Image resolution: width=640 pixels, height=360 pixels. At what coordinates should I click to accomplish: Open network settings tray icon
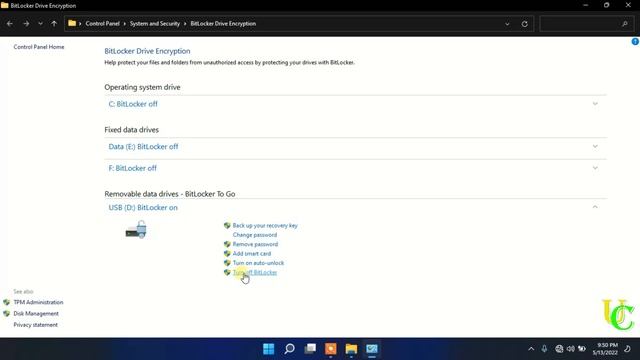pyautogui.click(x=559, y=349)
